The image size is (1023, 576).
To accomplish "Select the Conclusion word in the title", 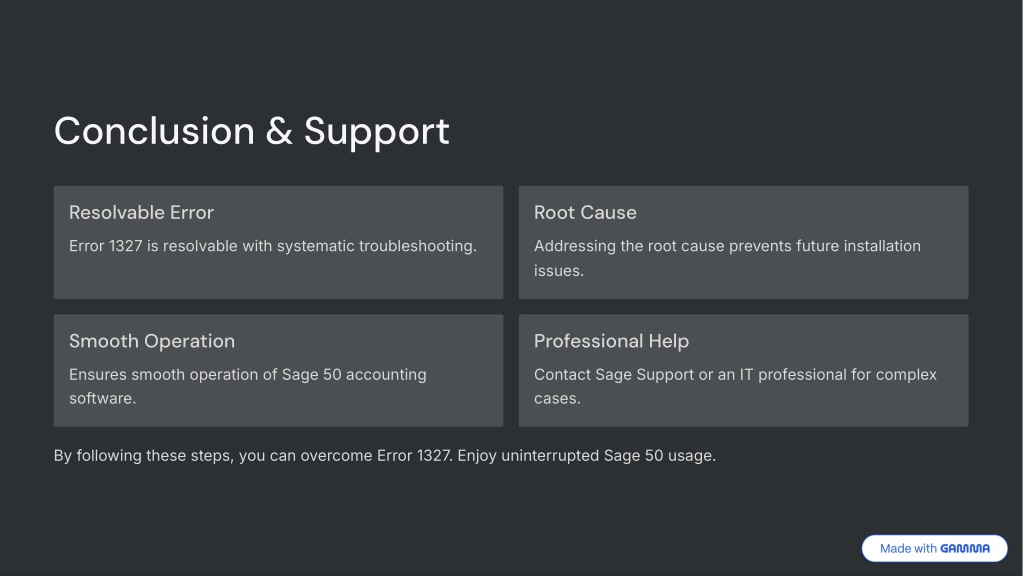I will (x=154, y=131).
